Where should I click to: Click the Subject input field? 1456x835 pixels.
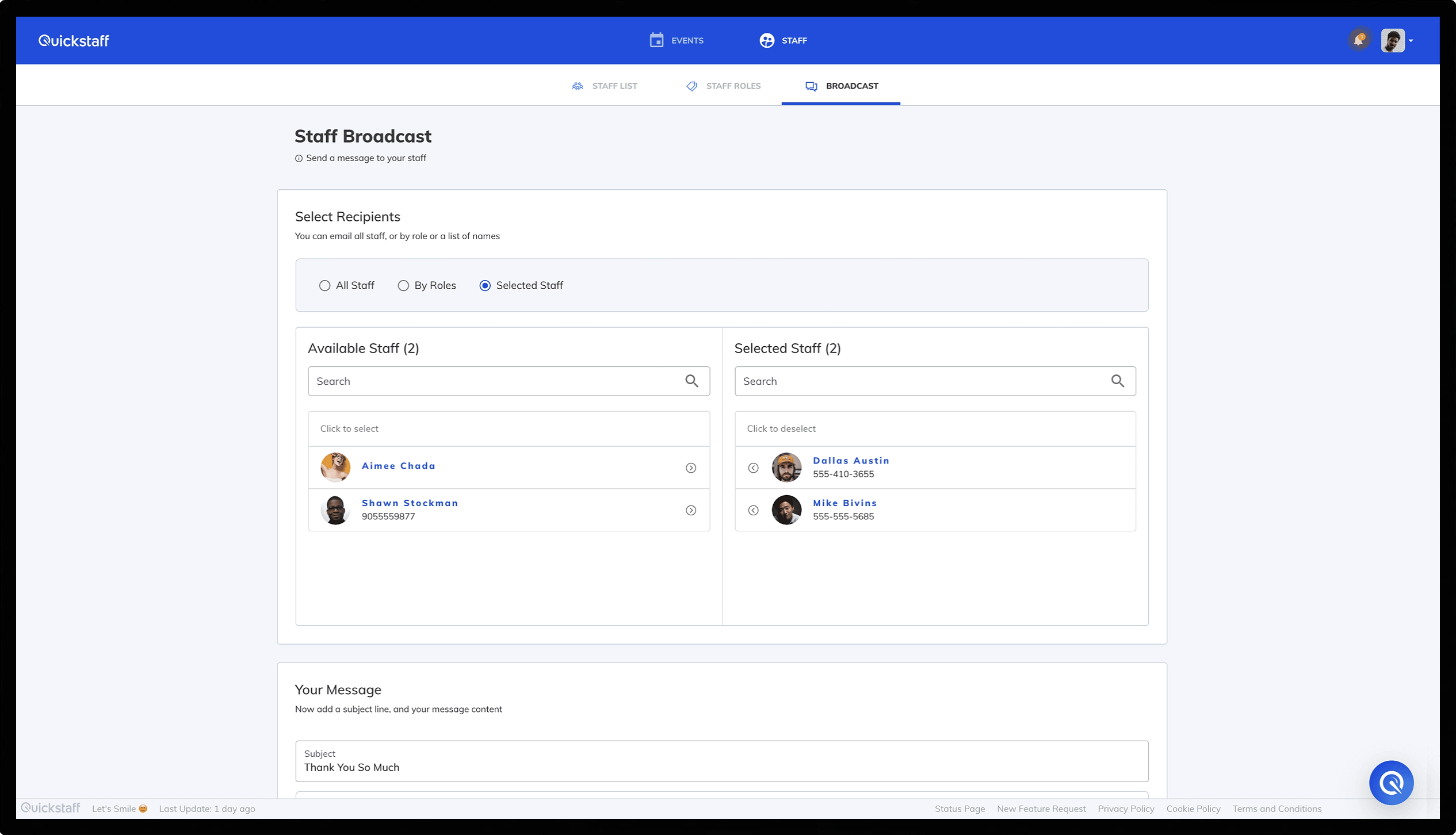tap(721, 767)
